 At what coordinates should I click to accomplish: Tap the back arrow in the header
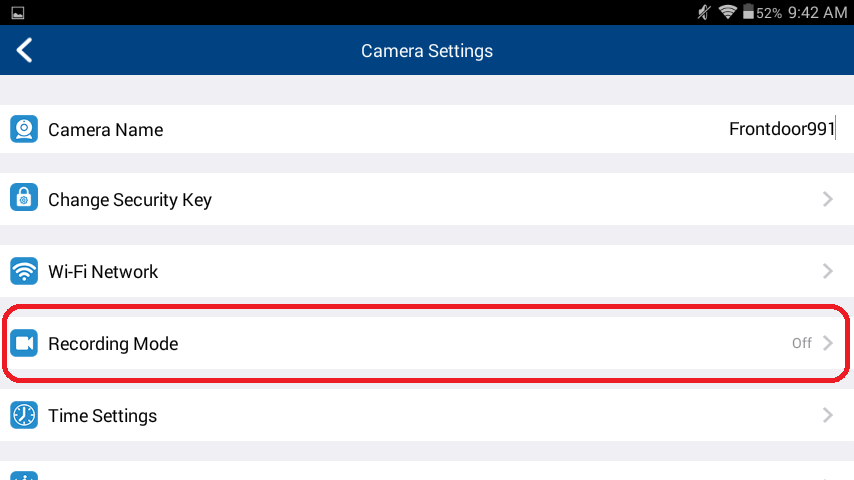click(25, 50)
